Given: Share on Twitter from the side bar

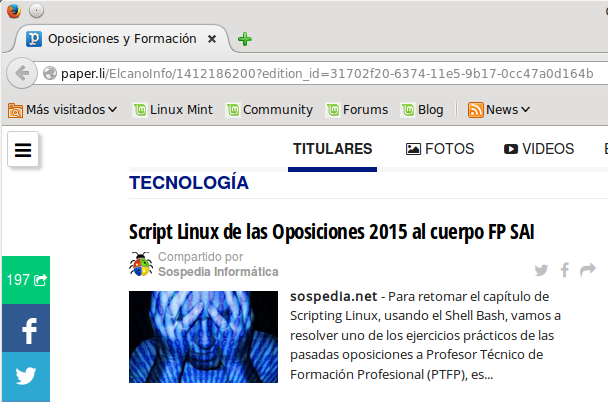Looking at the screenshot, I should point(26,376).
